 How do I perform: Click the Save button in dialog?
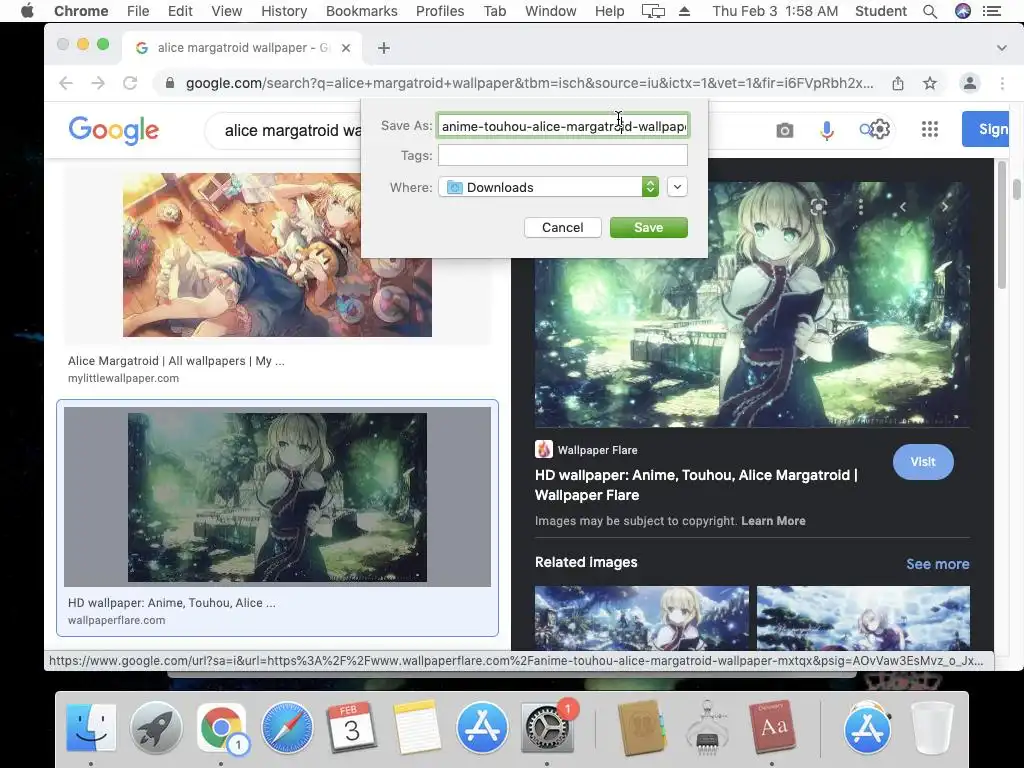coord(648,227)
